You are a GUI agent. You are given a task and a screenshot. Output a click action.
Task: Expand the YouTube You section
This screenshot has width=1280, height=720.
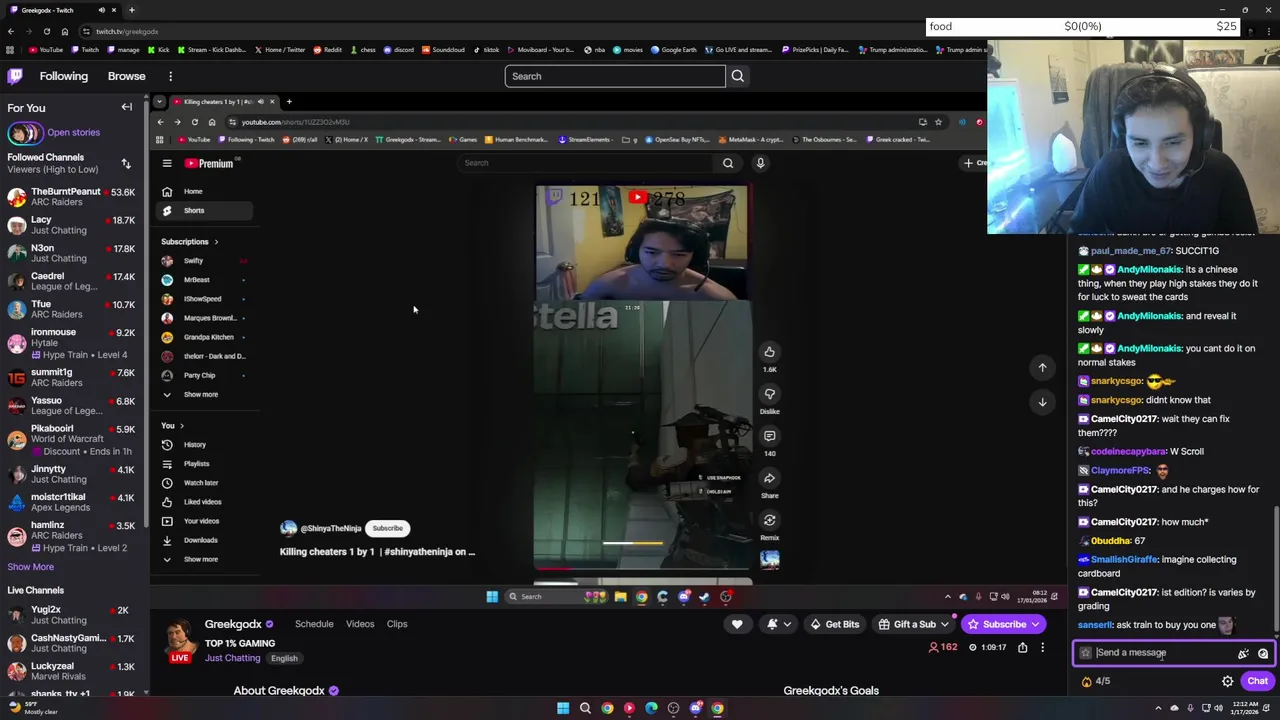point(173,425)
